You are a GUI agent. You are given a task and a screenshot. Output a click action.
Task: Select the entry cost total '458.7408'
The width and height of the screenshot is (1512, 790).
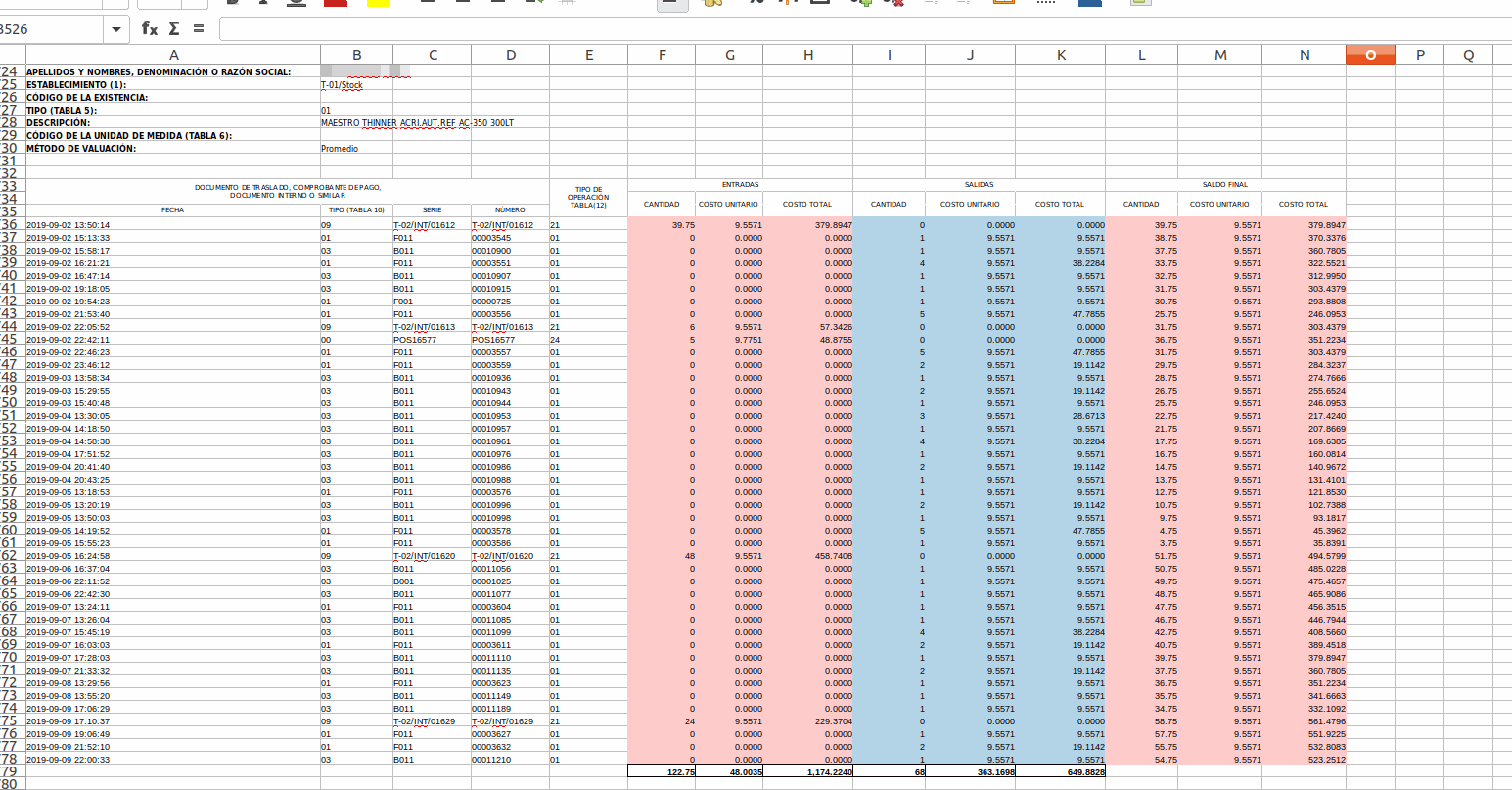(808, 555)
